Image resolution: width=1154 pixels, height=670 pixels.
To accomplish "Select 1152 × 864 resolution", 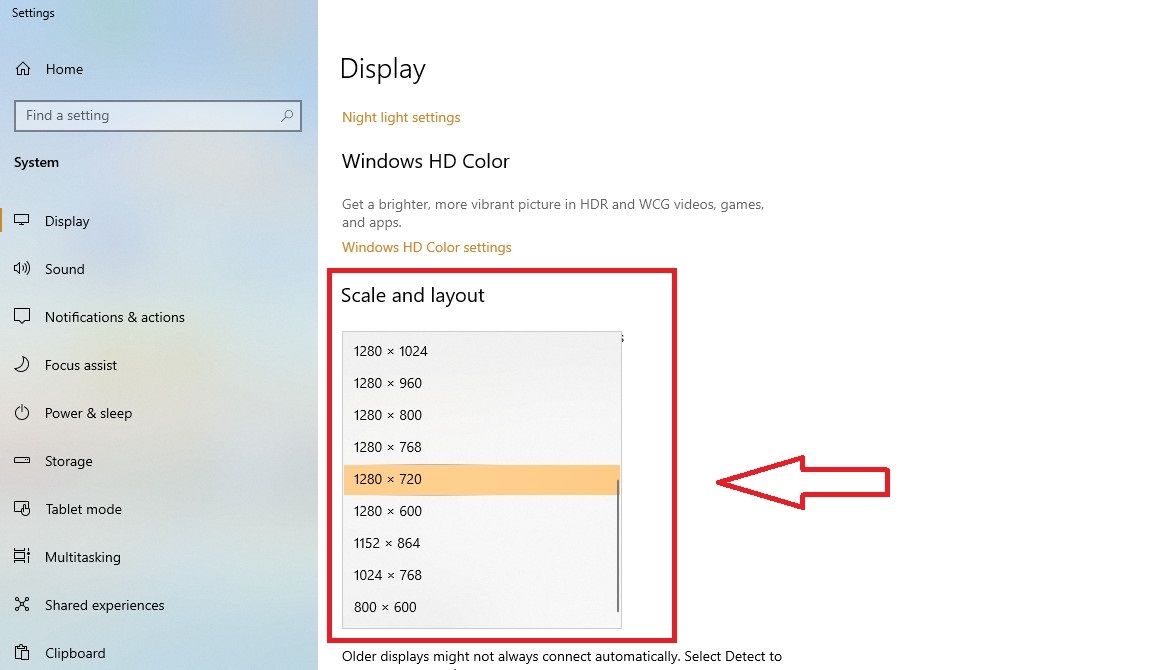I will 481,543.
